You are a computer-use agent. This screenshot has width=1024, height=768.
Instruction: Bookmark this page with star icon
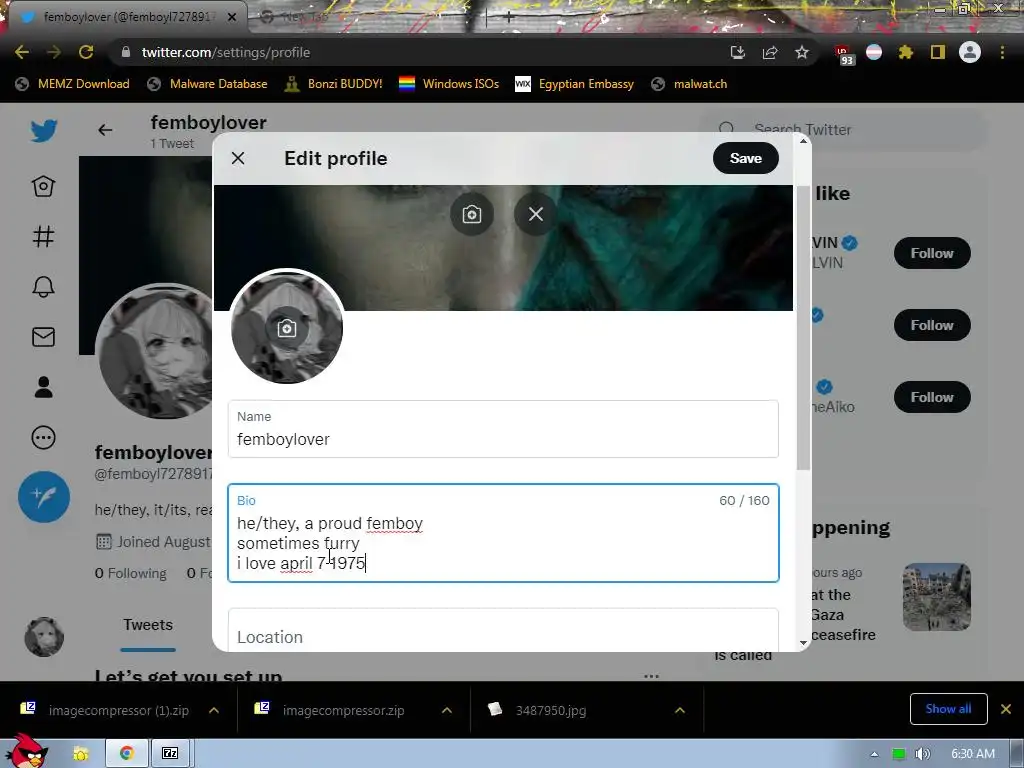[x=802, y=52]
